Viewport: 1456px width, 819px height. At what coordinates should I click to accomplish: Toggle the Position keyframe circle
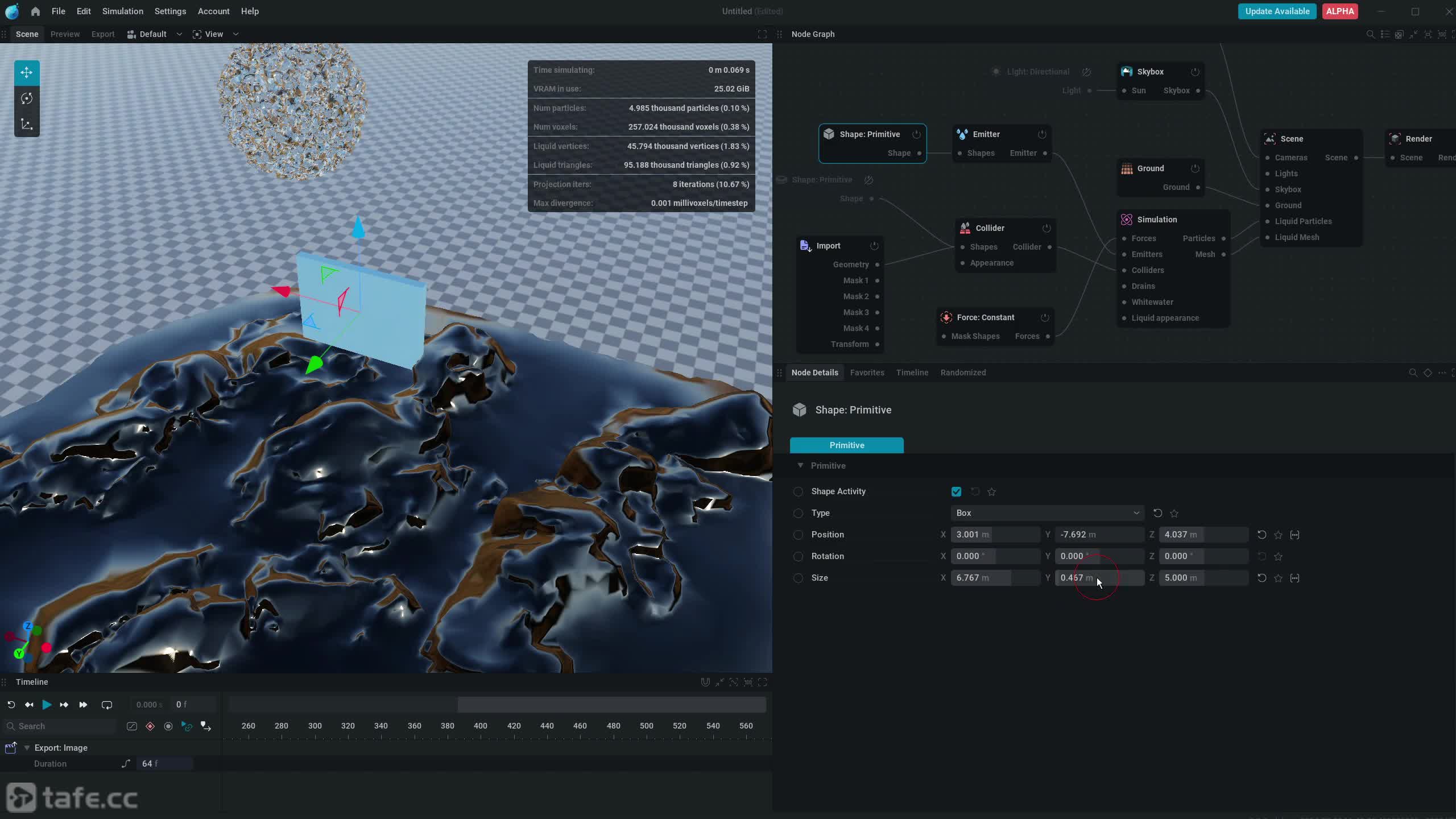click(x=799, y=535)
